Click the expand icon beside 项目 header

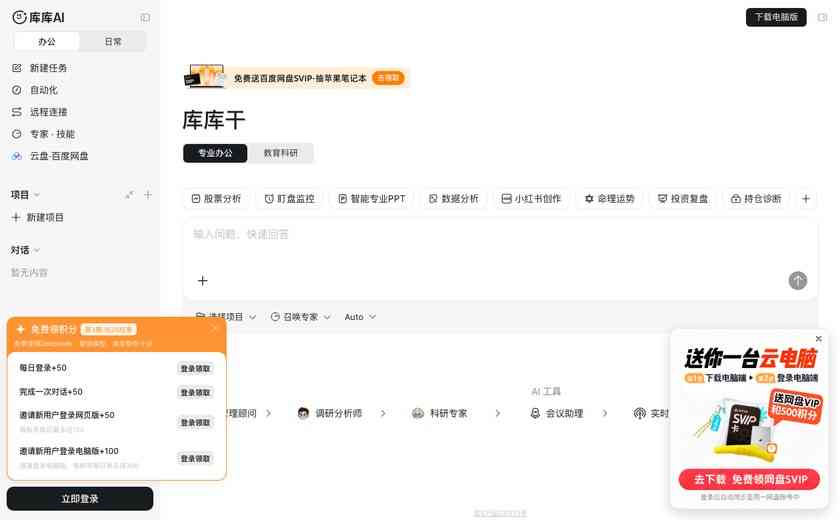click(130, 194)
